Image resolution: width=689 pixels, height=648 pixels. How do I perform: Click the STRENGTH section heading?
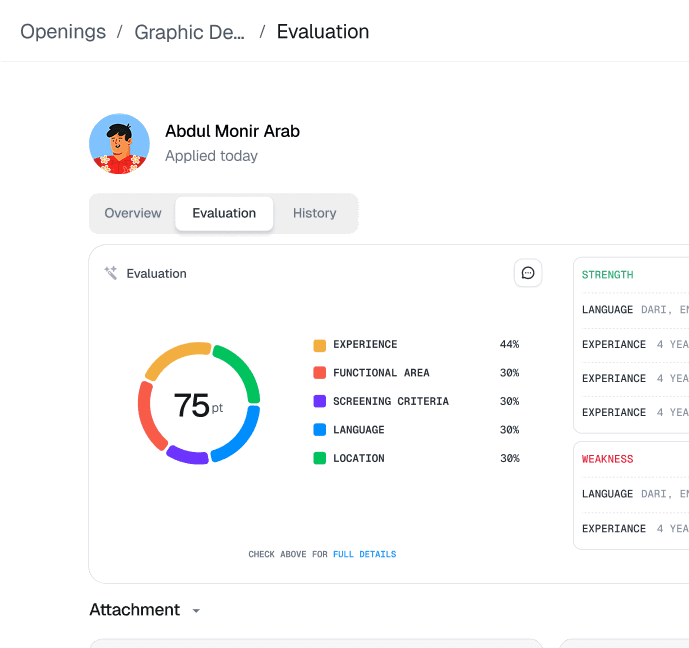pyautogui.click(x=607, y=275)
